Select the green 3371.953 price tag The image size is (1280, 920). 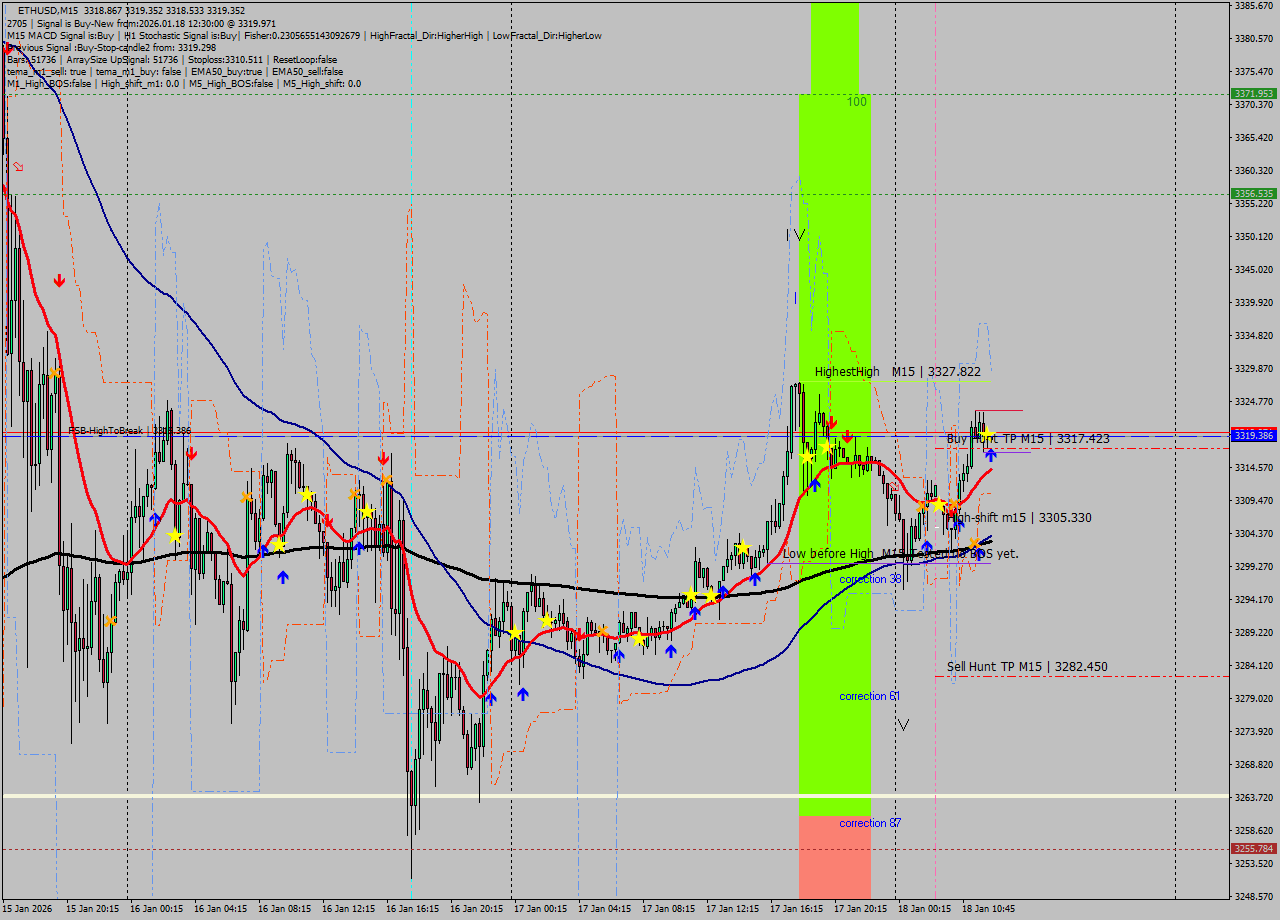click(1253, 93)
